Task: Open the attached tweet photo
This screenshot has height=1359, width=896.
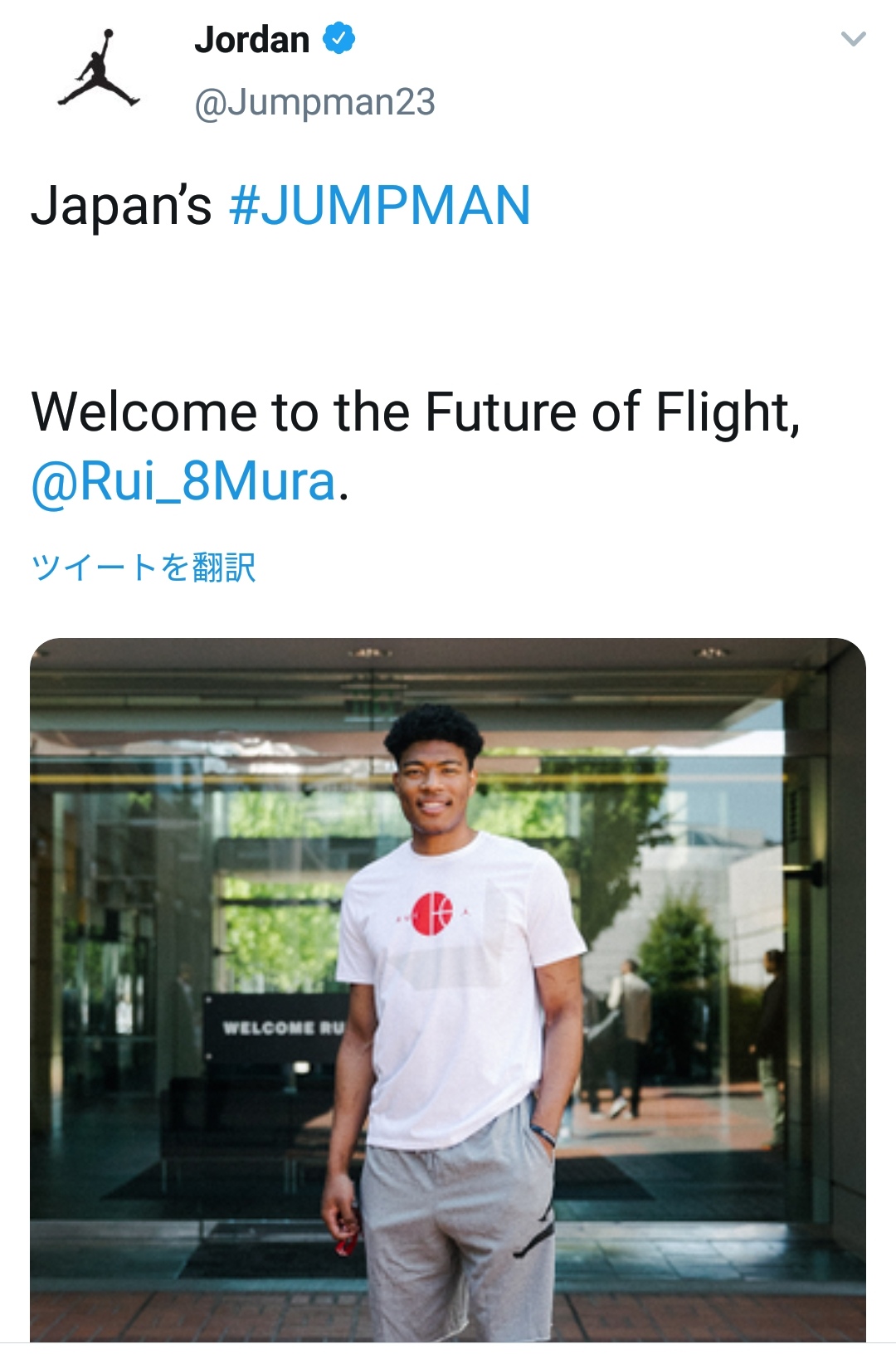Action: point(448,987)
